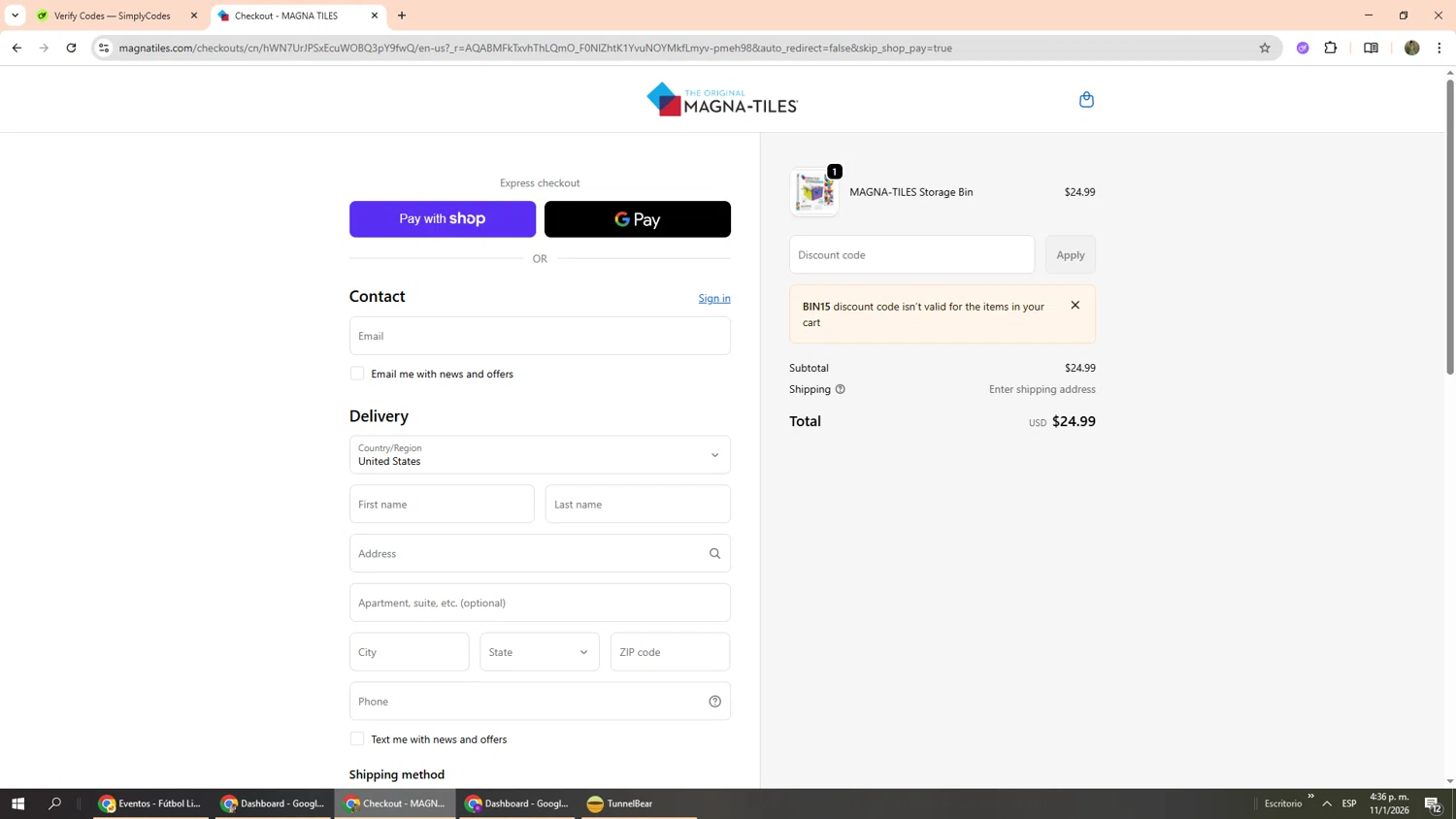Screen dimensions: 1456x819
Task: Click the purple extension icon in the toolbar
Action: pyautogui.click(x=1303, y=48)
